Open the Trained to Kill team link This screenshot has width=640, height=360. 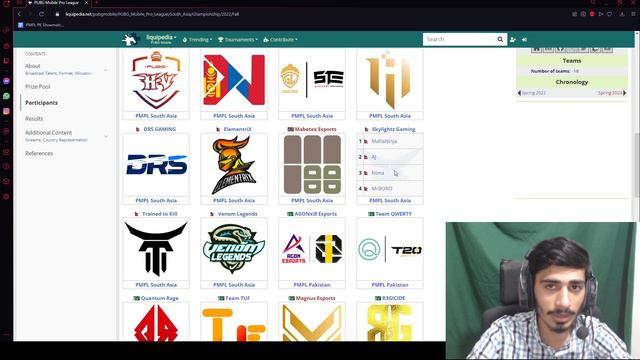160,214
